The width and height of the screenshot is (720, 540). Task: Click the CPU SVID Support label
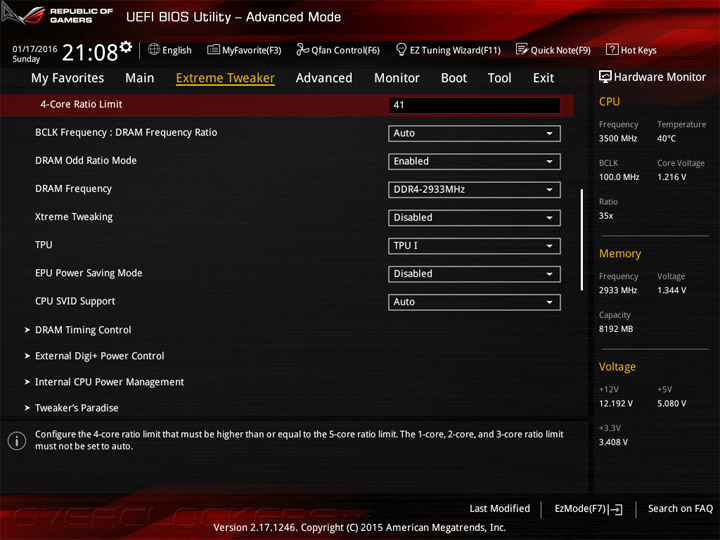pyautogui.click(x=75, y=301)
